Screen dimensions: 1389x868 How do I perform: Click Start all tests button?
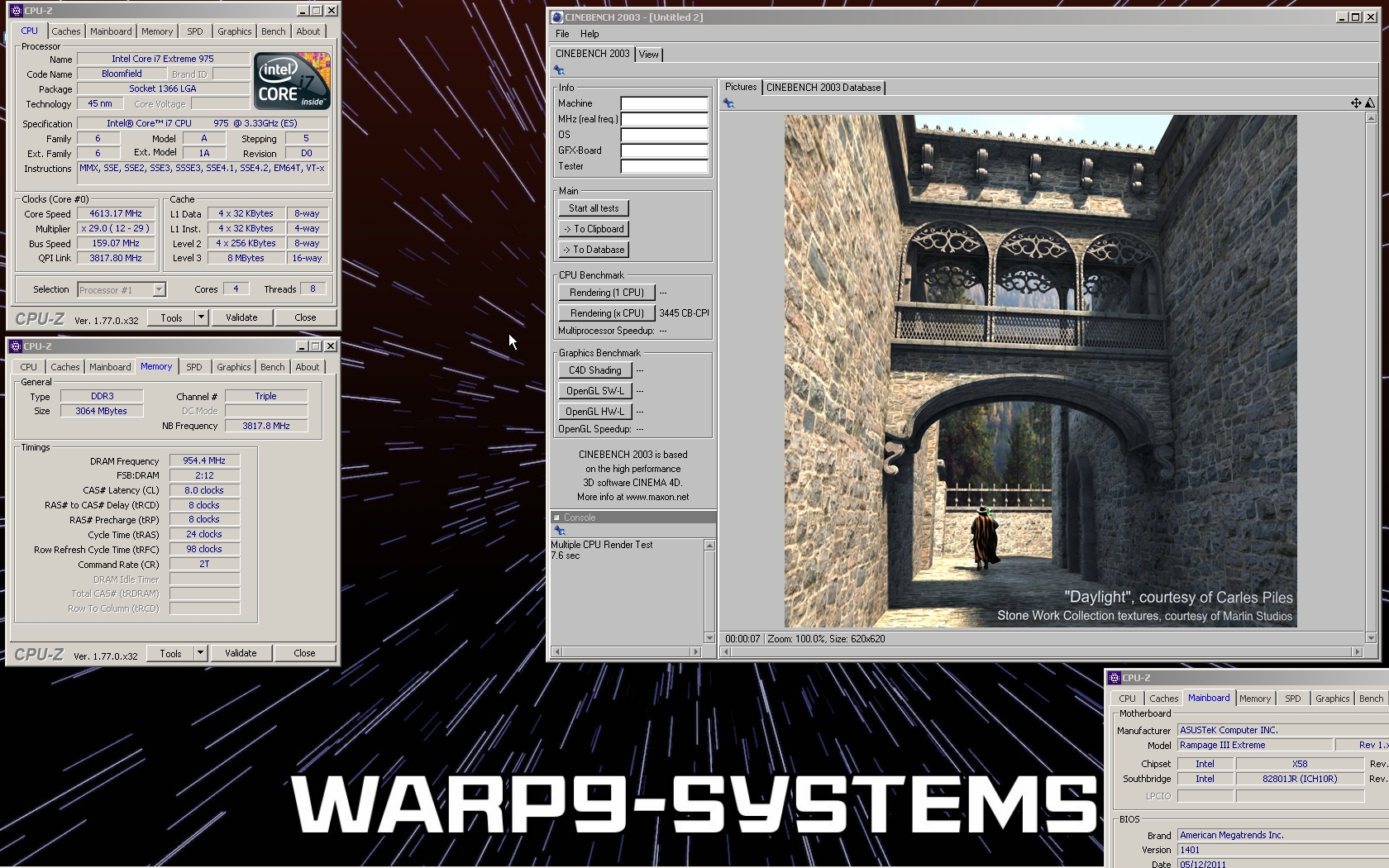594,208
